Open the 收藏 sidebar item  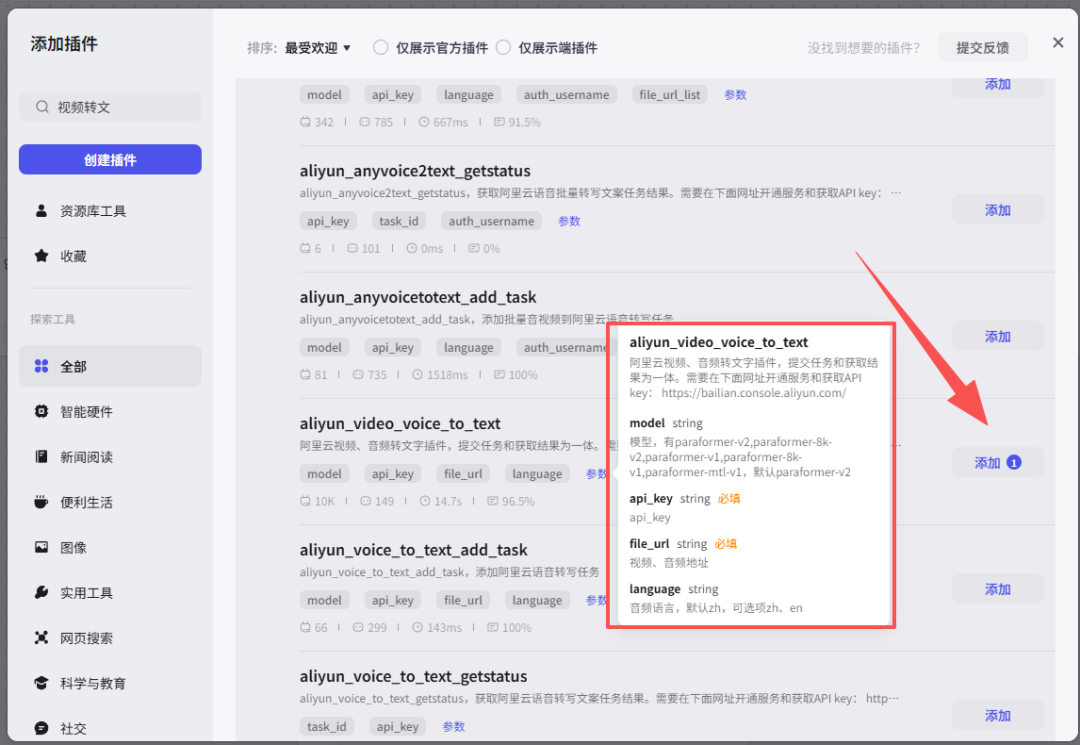(x=110, y=256)
